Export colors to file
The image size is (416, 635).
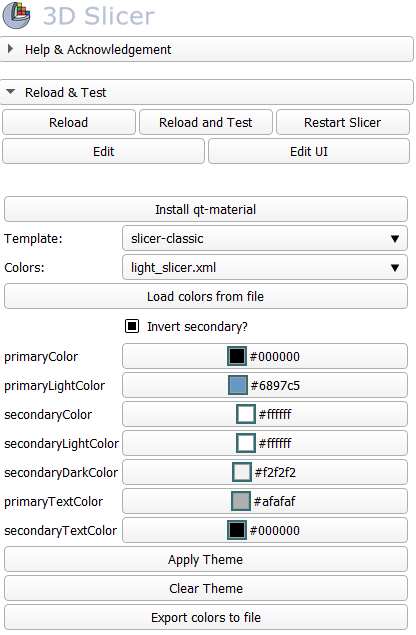[x=206, y=618]
